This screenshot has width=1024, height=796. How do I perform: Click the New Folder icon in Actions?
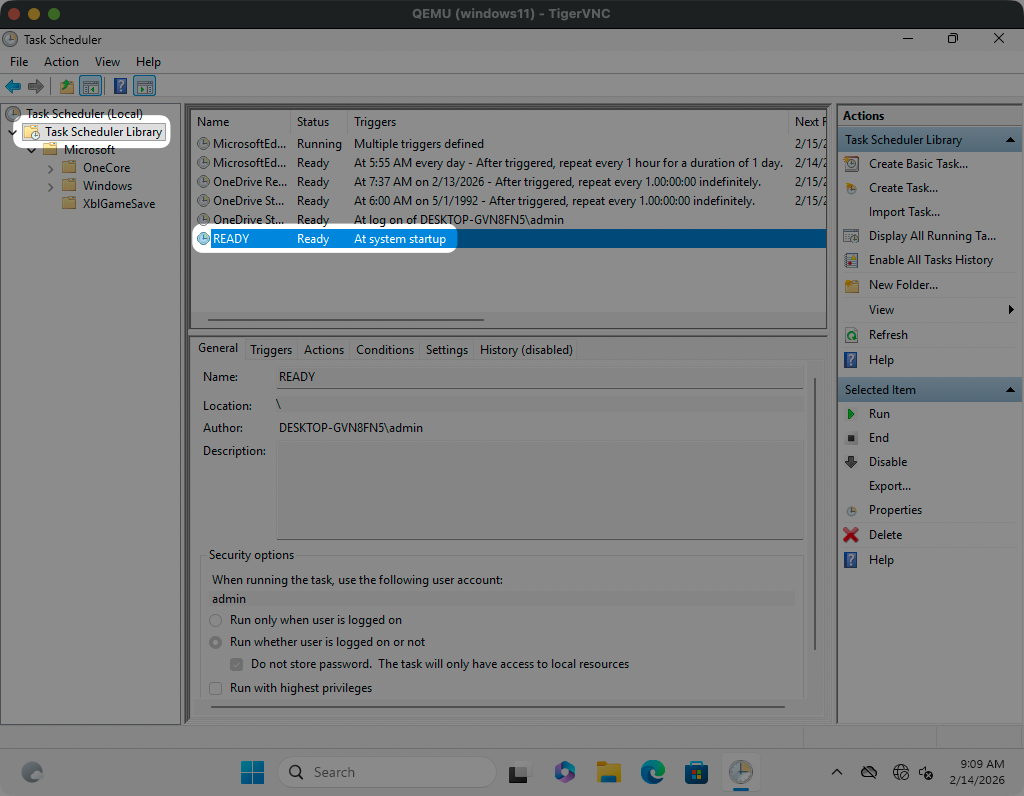tap(851, 285)
